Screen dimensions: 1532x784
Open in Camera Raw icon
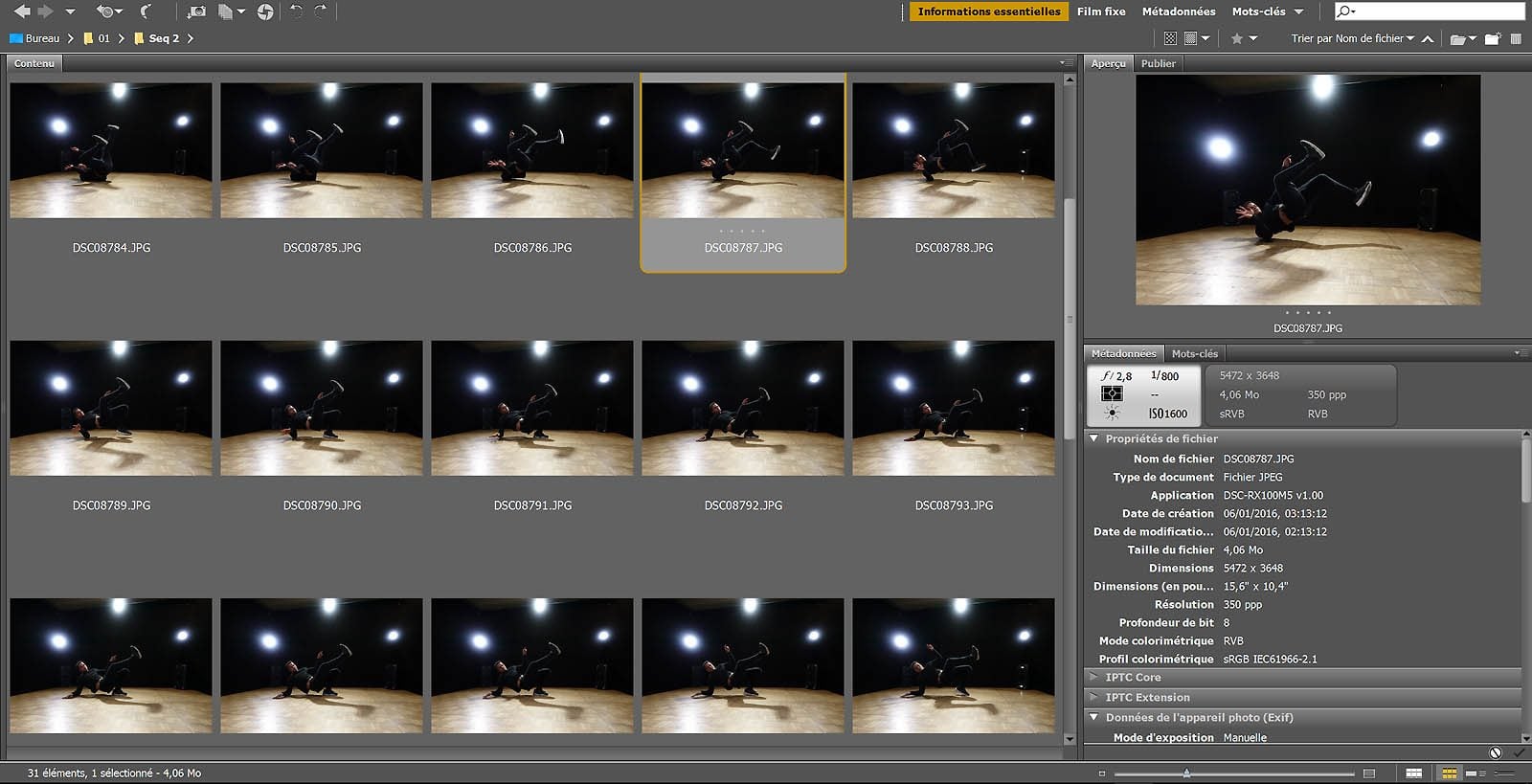point(265,11)
